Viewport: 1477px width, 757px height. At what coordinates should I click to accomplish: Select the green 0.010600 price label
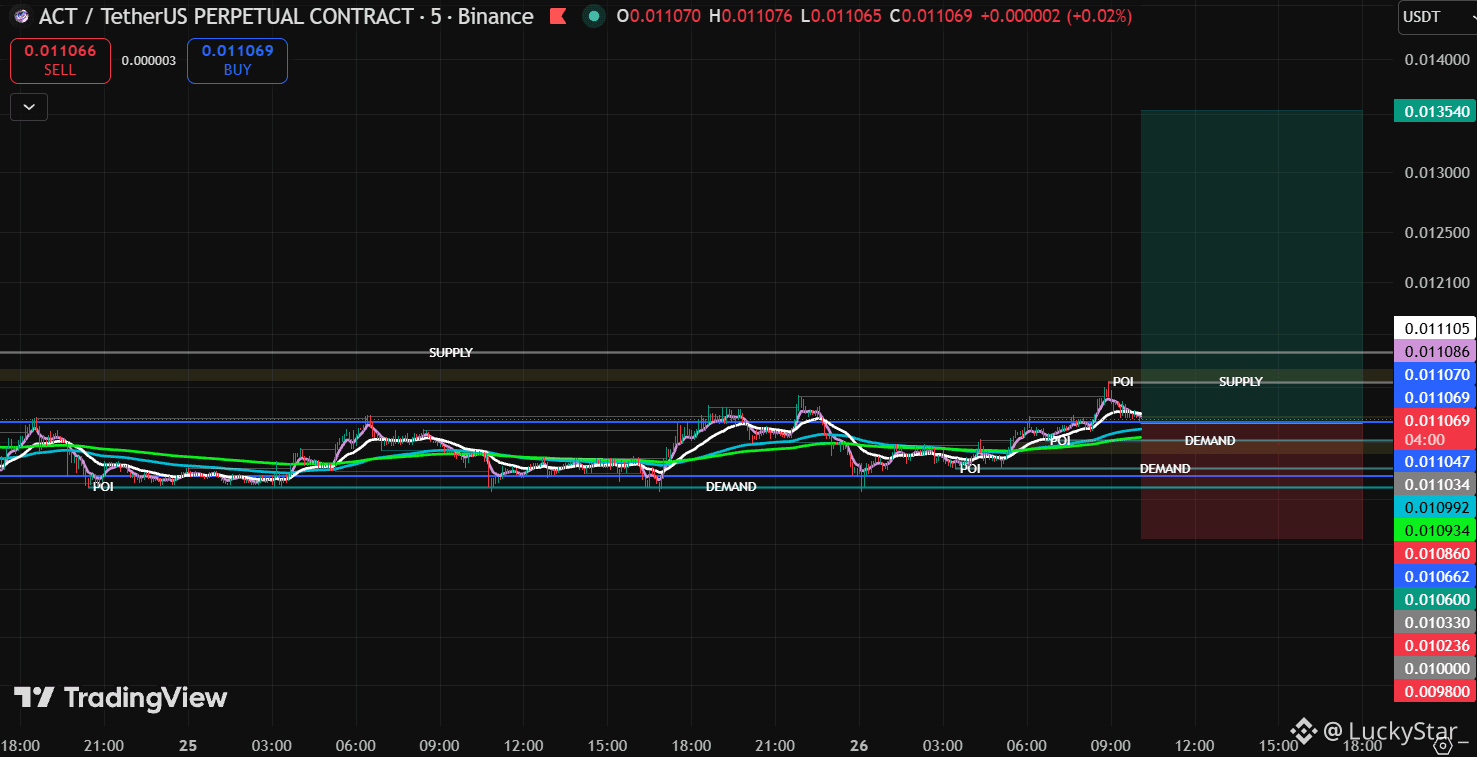tap(1435, 599)
